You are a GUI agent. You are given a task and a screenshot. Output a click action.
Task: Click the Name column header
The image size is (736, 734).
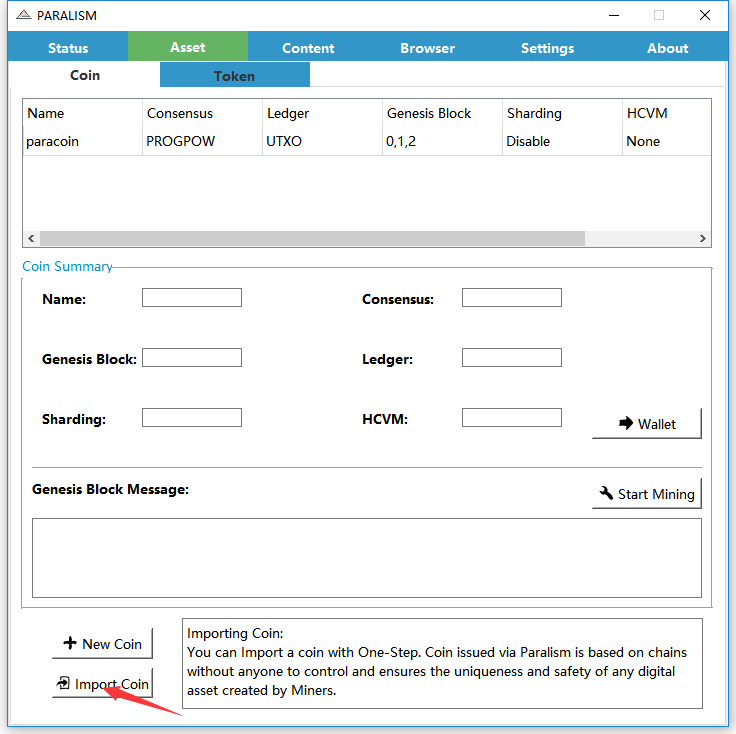(x=83, y=113)
